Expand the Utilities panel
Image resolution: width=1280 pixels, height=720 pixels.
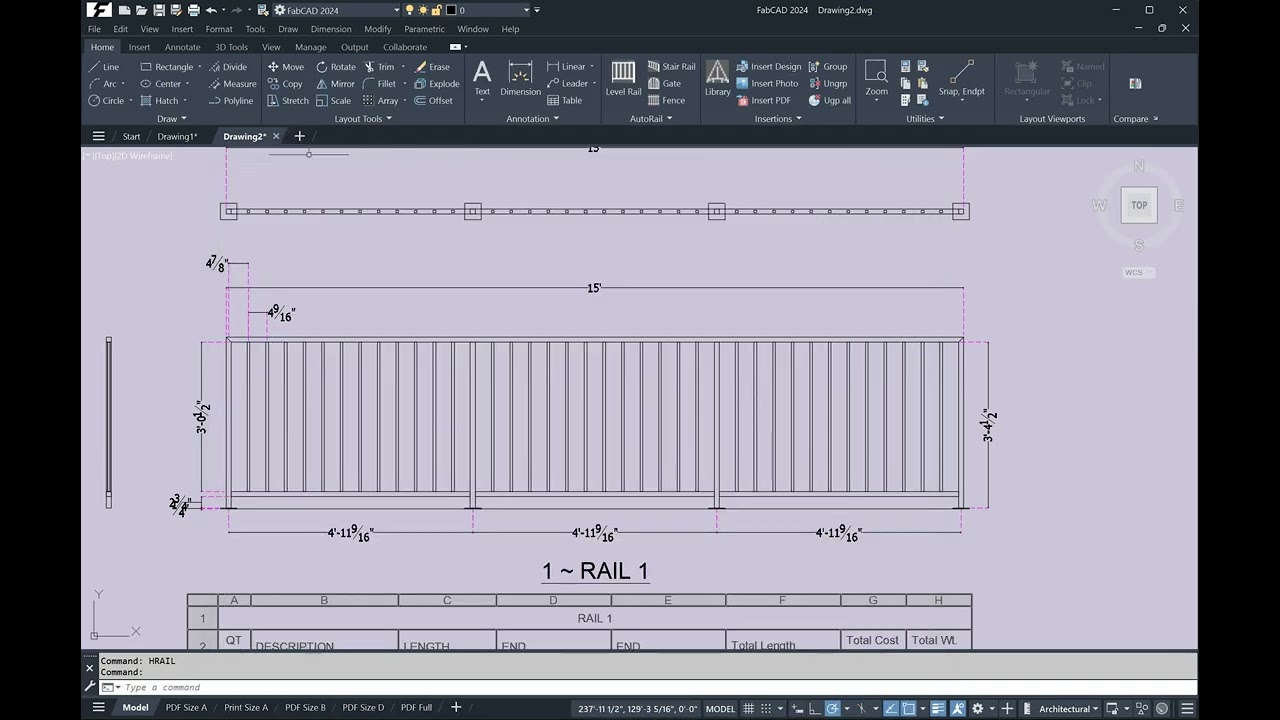[x=925, y=119]
